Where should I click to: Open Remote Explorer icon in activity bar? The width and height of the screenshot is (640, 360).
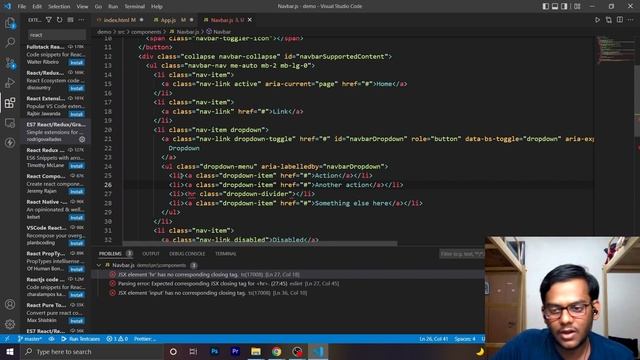[10, 123]
